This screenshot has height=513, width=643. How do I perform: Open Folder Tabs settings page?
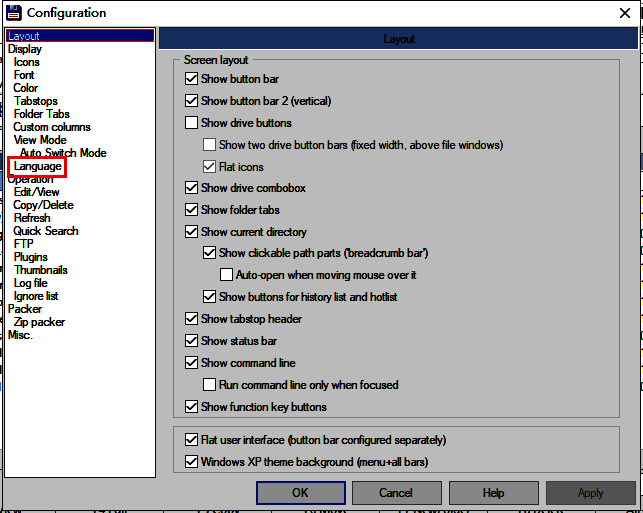(41, 114)
